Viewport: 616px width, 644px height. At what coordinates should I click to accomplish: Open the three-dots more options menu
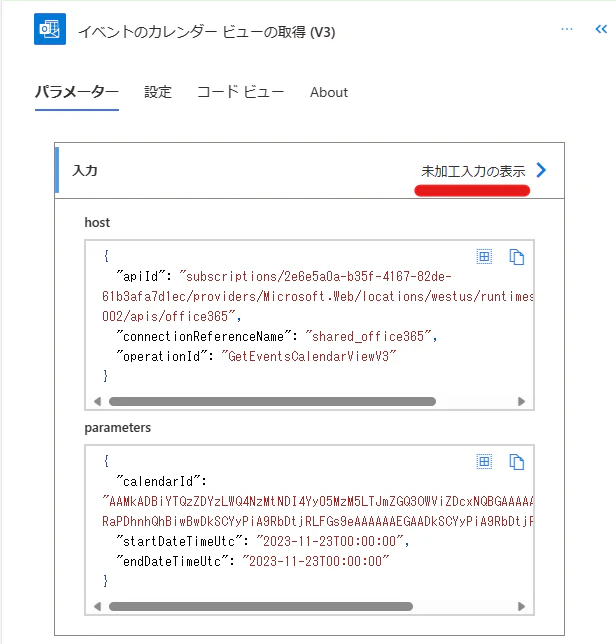567,29
